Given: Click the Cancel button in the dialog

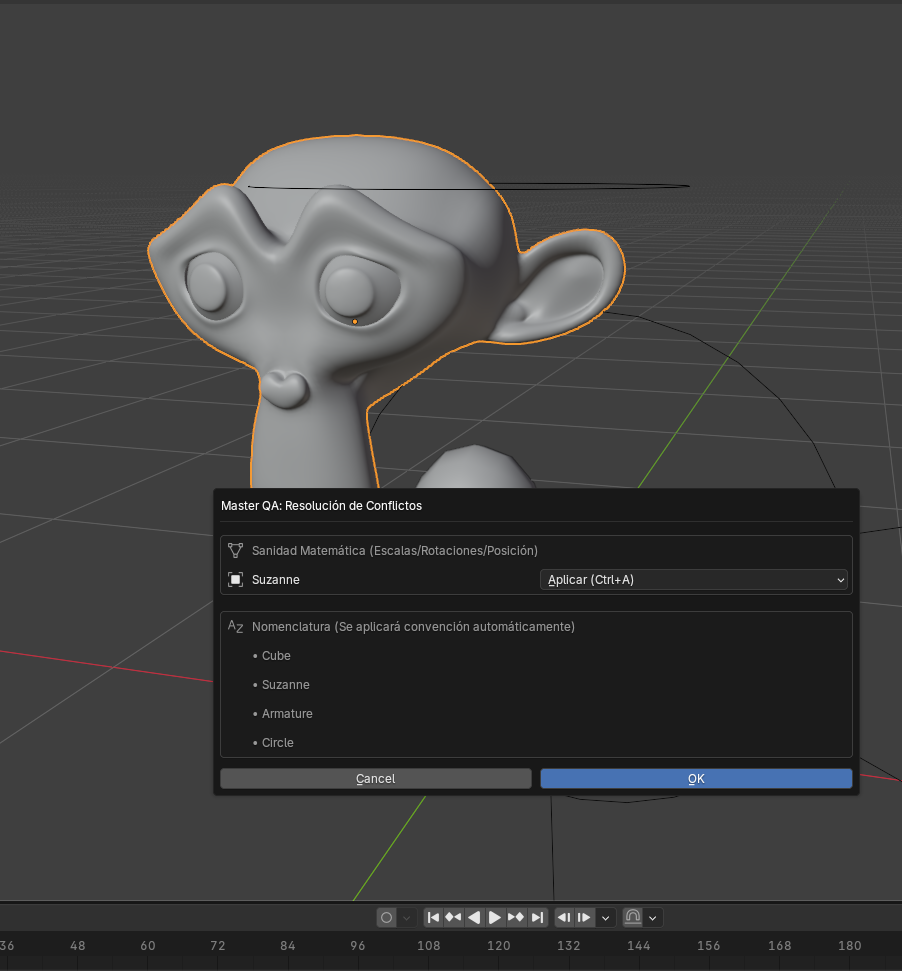Looking at the screenshot, I should 376,778.
